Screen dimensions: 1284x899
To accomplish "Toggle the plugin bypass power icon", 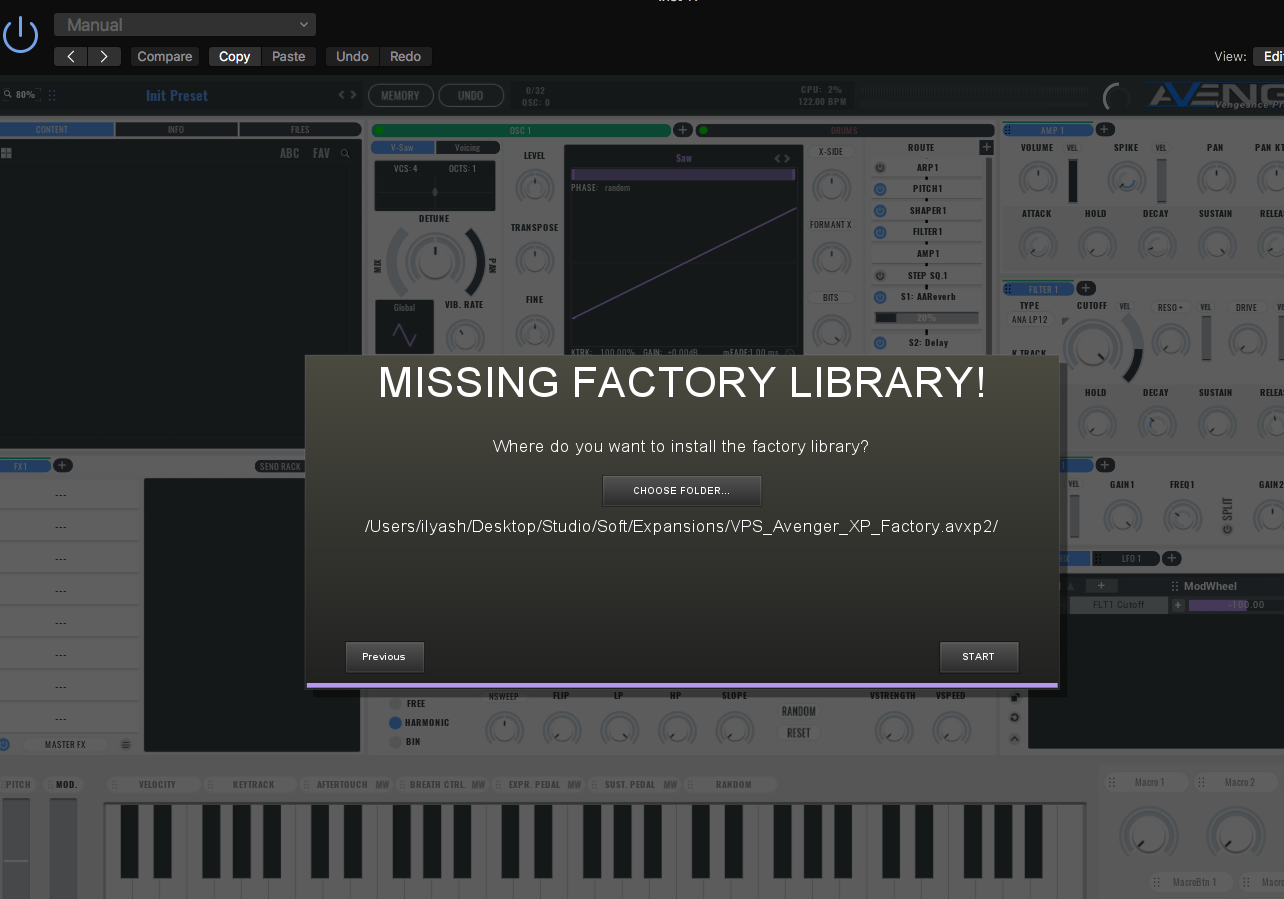I will [20, 36].
